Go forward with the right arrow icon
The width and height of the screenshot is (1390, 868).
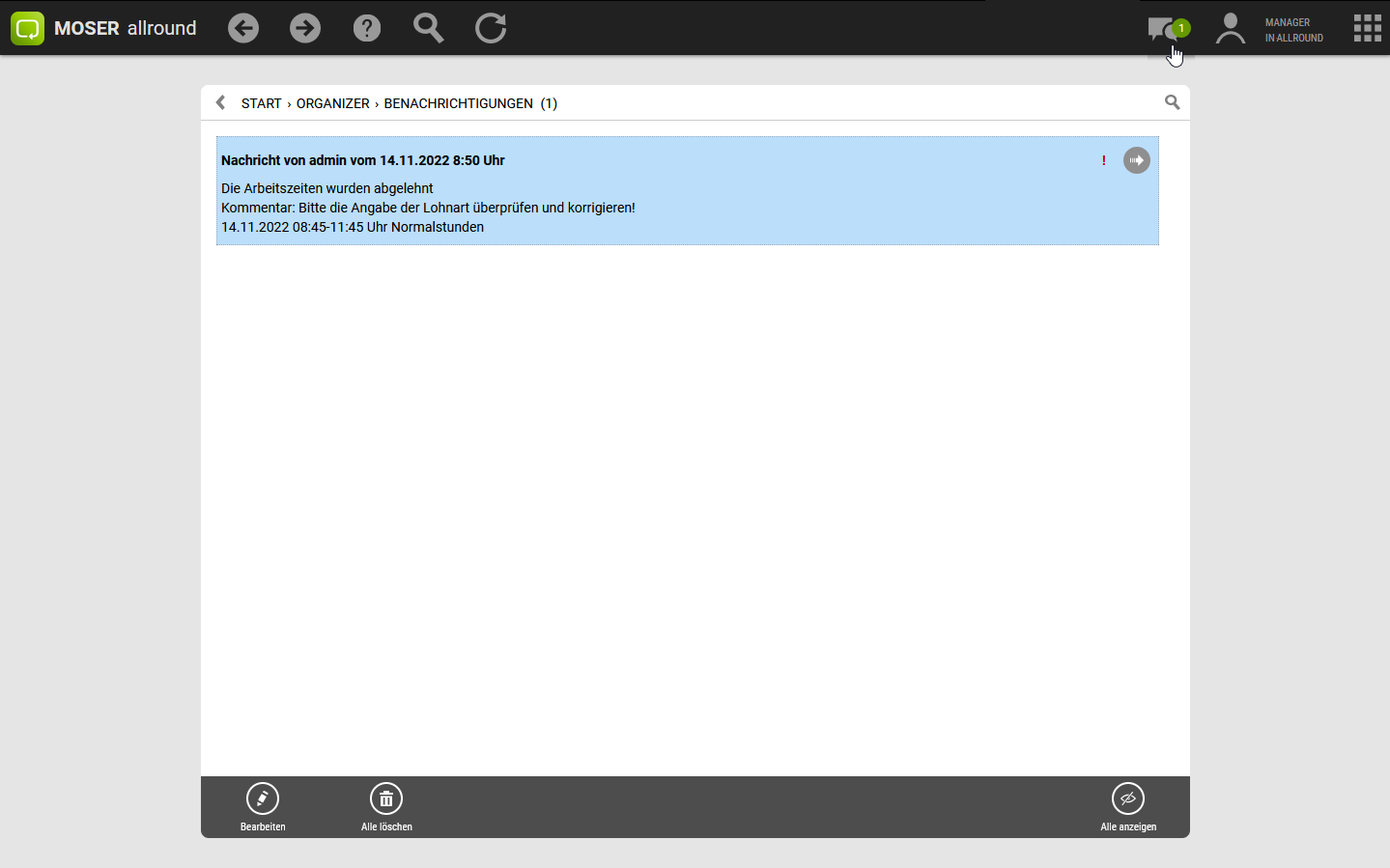click(305, 28)
